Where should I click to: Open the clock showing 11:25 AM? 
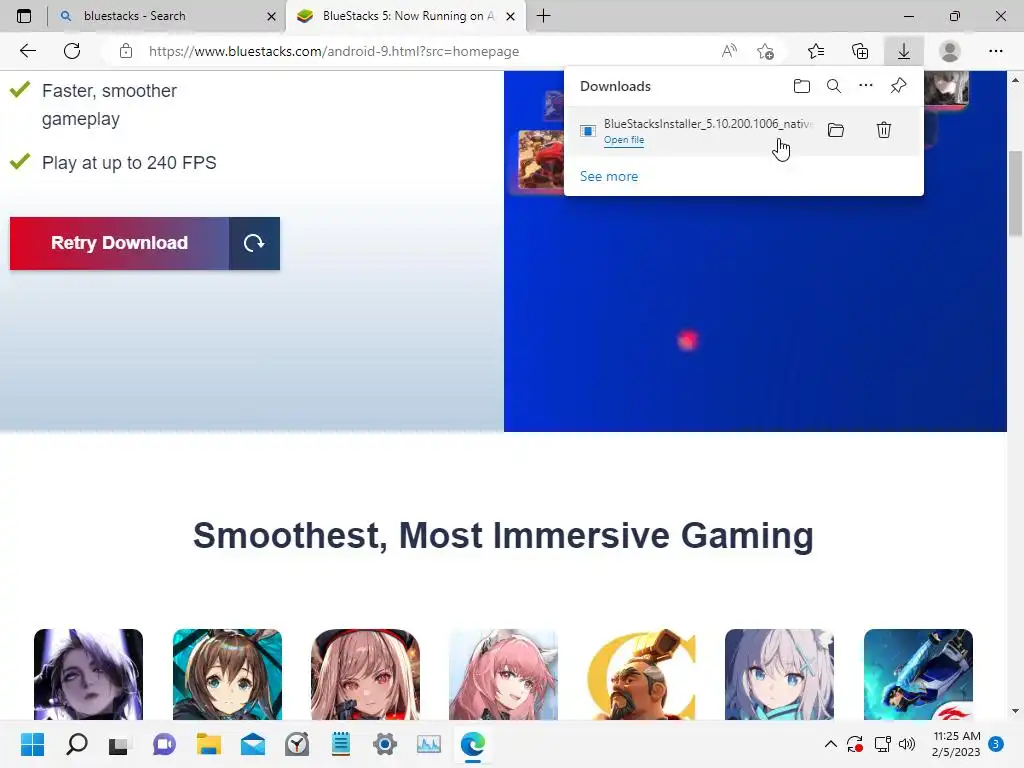click(956, 744)
